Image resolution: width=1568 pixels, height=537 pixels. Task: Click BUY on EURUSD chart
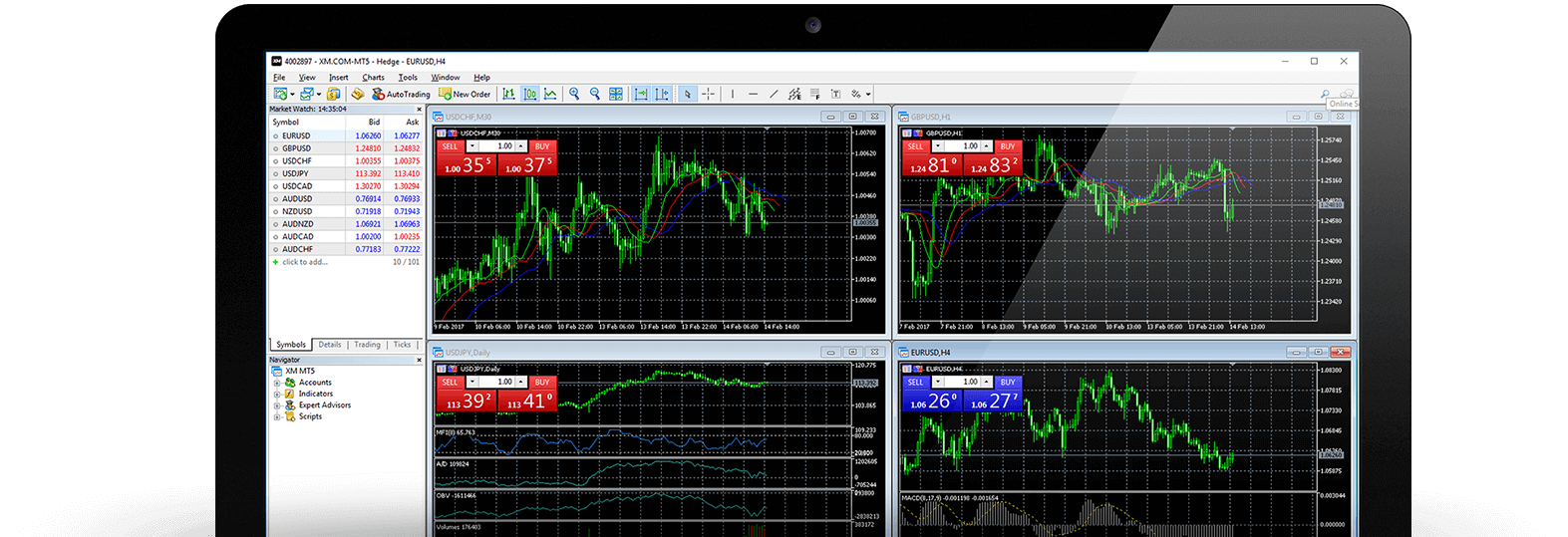[1008, 383]
